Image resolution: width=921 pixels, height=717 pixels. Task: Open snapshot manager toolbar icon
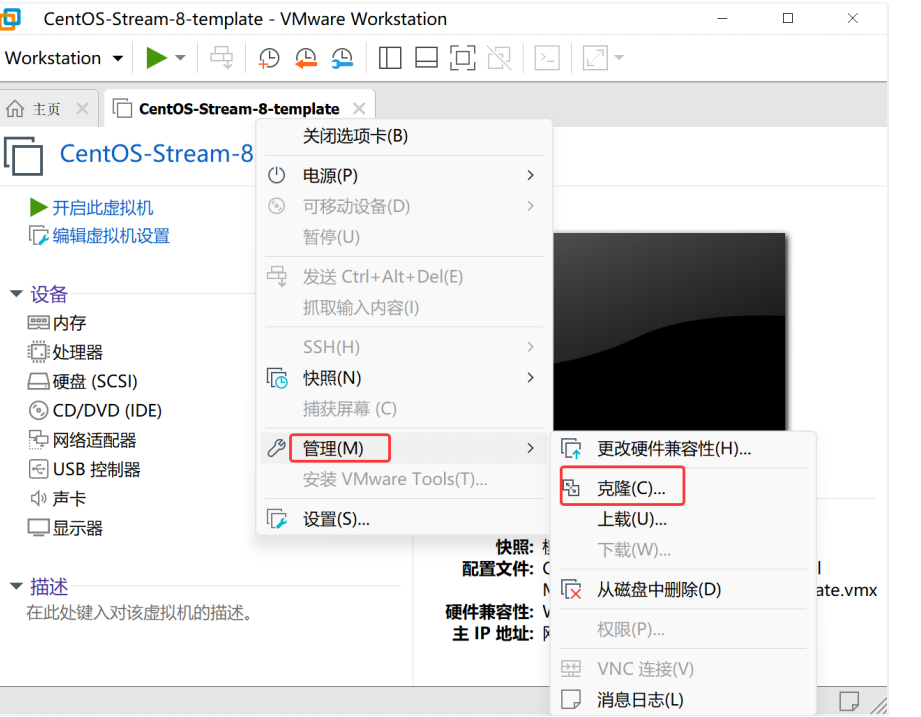click(x=342, y=58)
